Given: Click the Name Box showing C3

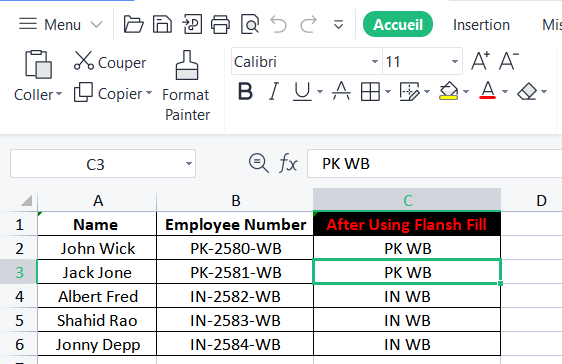Looking at the screenshot, I should (x=103, y=164).
